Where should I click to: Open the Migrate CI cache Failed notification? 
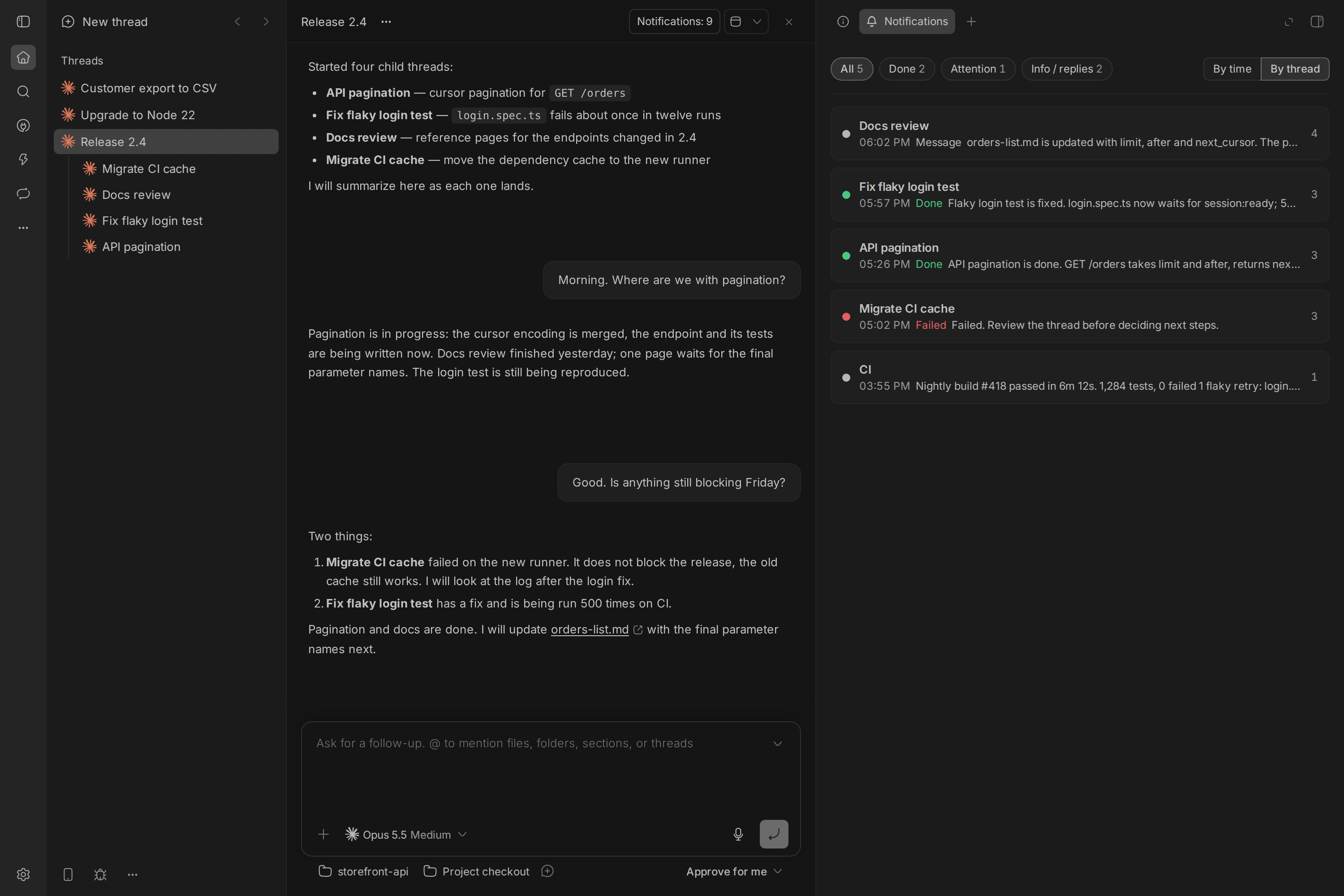coord(1079,317)
